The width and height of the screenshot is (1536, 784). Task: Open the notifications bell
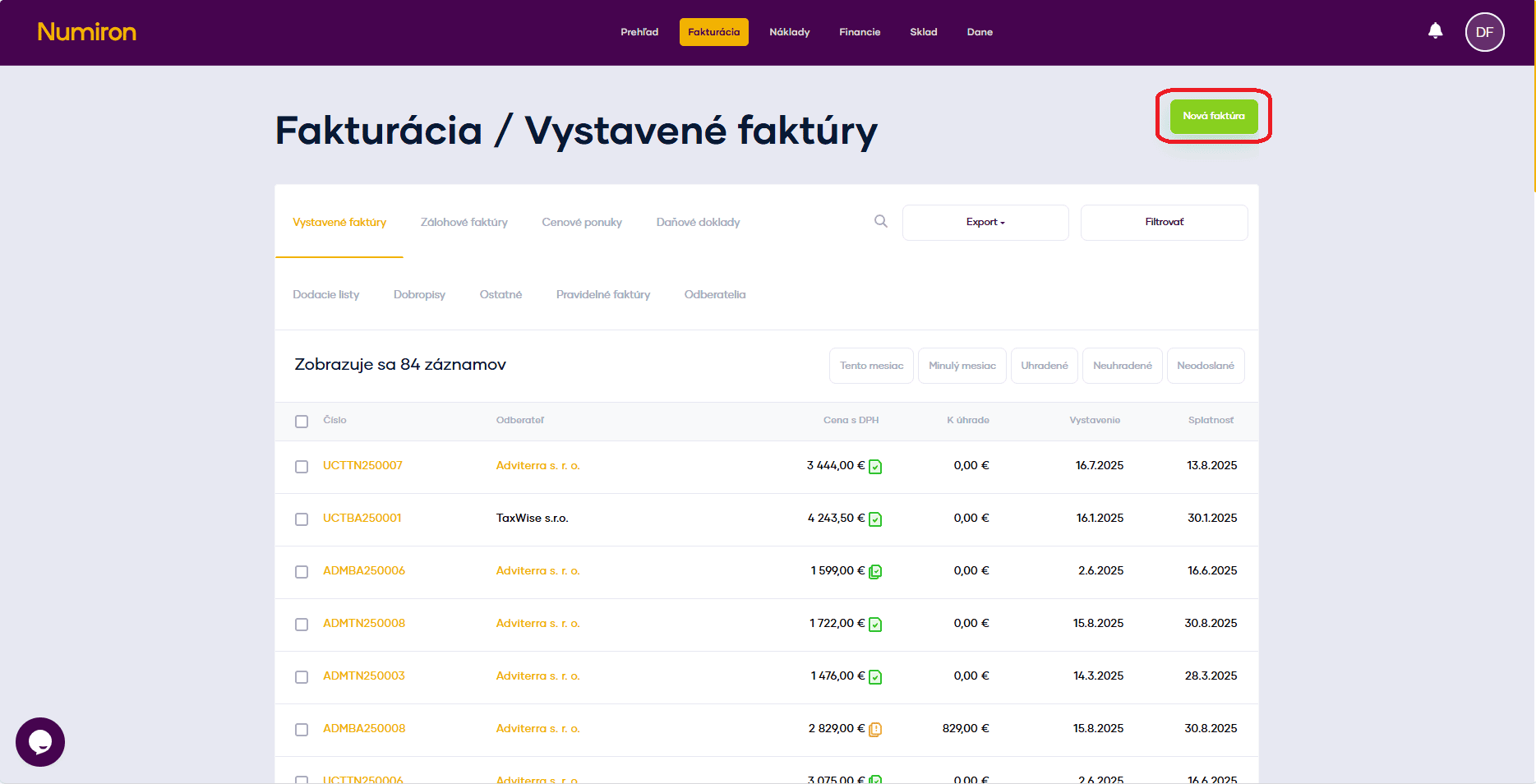click(1436, 30)
